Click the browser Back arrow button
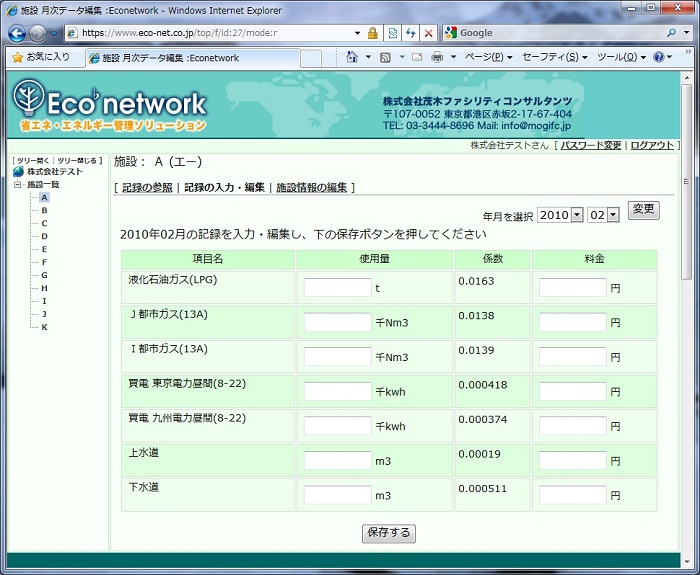Screen dimensions: 700x575 [17, 33]
